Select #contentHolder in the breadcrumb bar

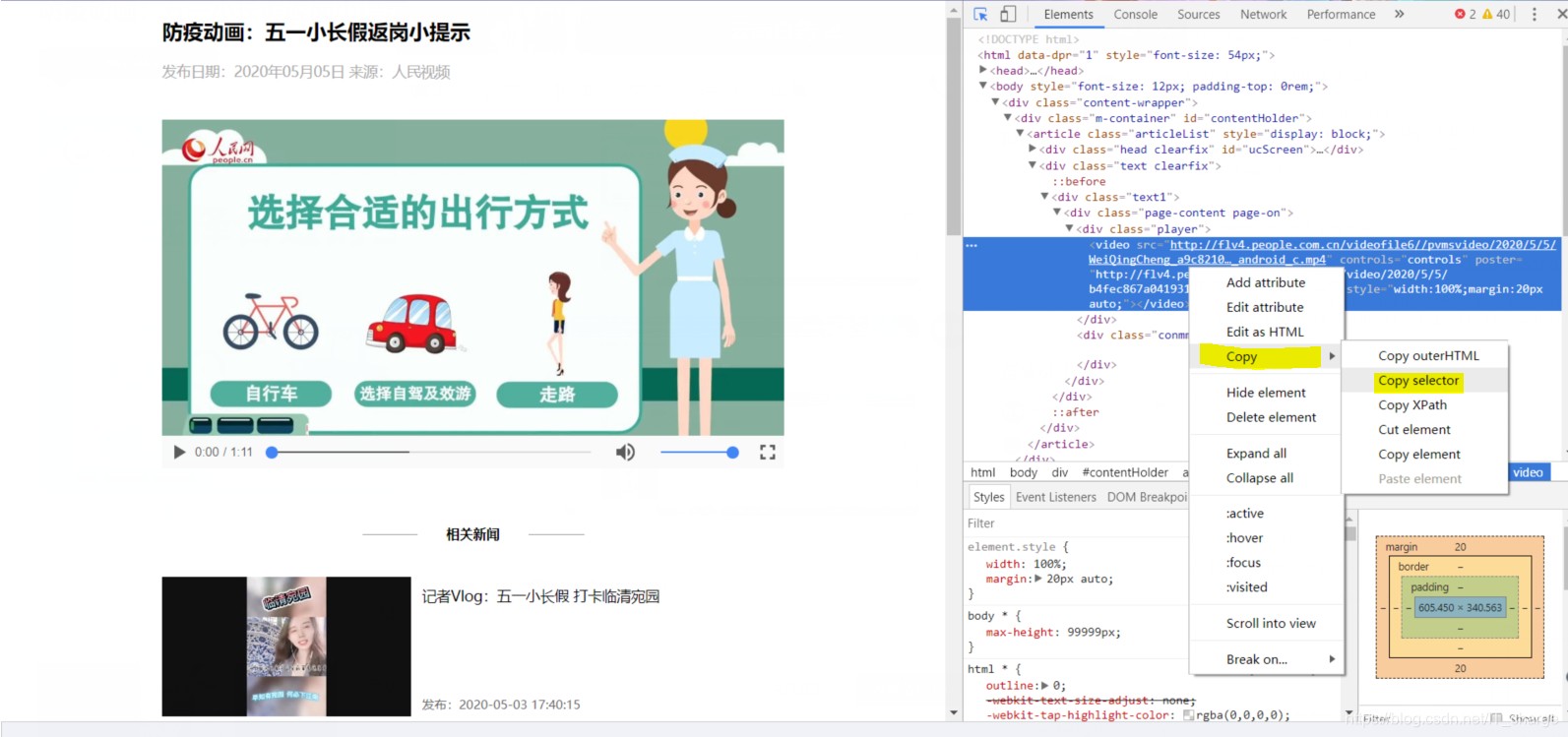[x=1125, y=472]
